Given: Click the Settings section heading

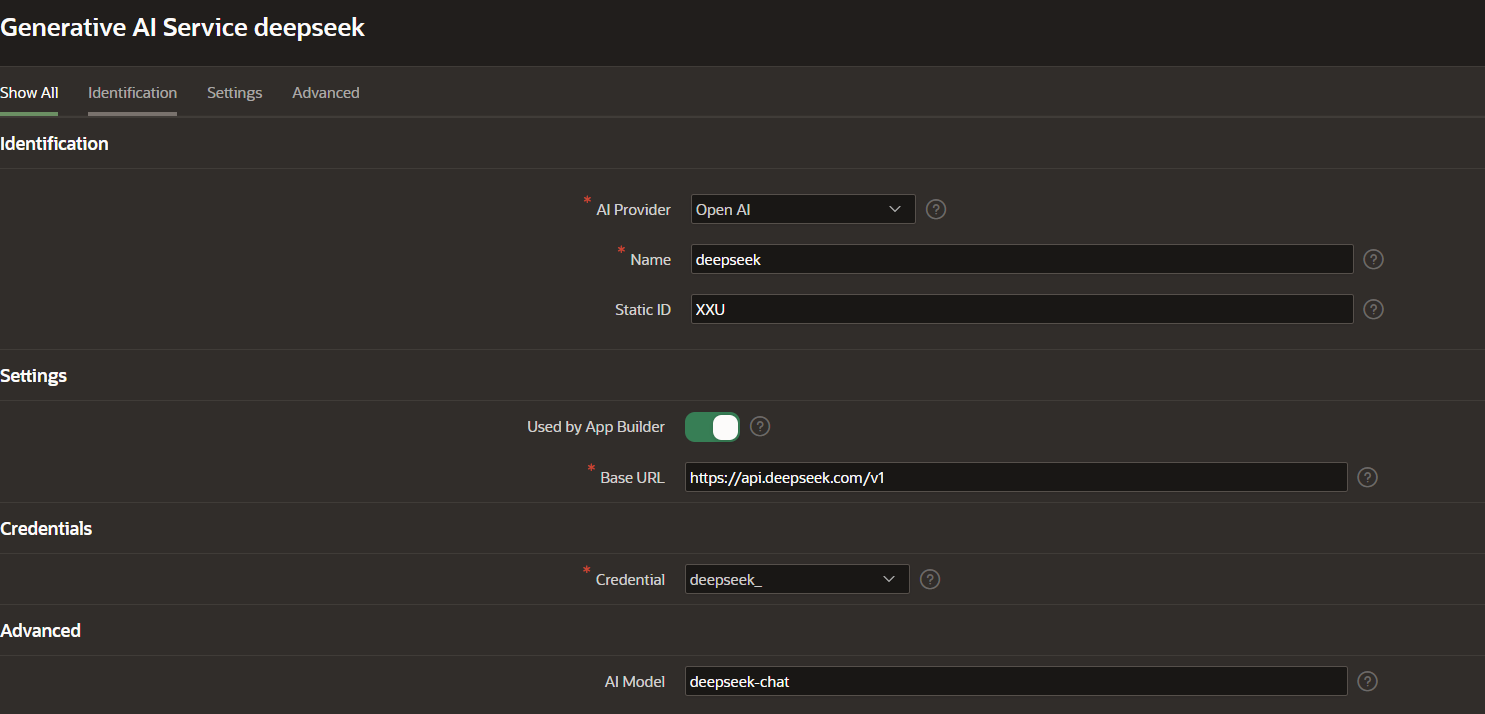Looking at the screenshot, I should [33, 376].
